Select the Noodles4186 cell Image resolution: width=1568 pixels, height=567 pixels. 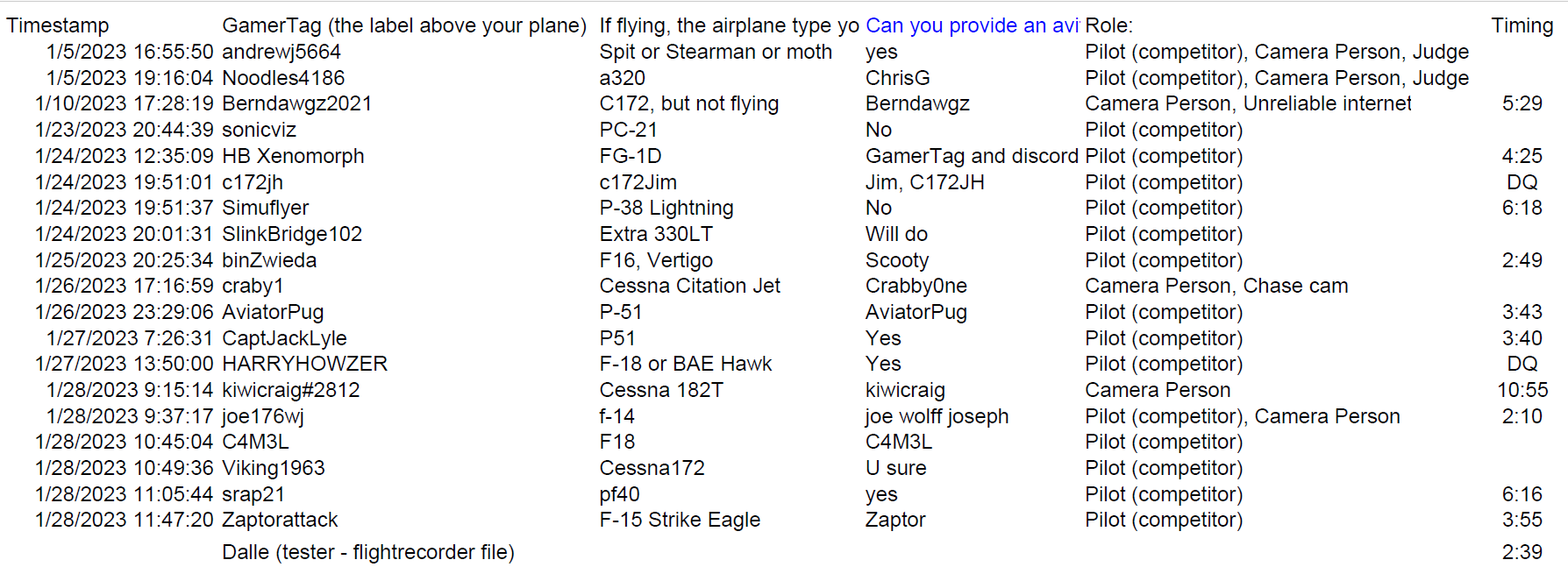pos(283,78)
